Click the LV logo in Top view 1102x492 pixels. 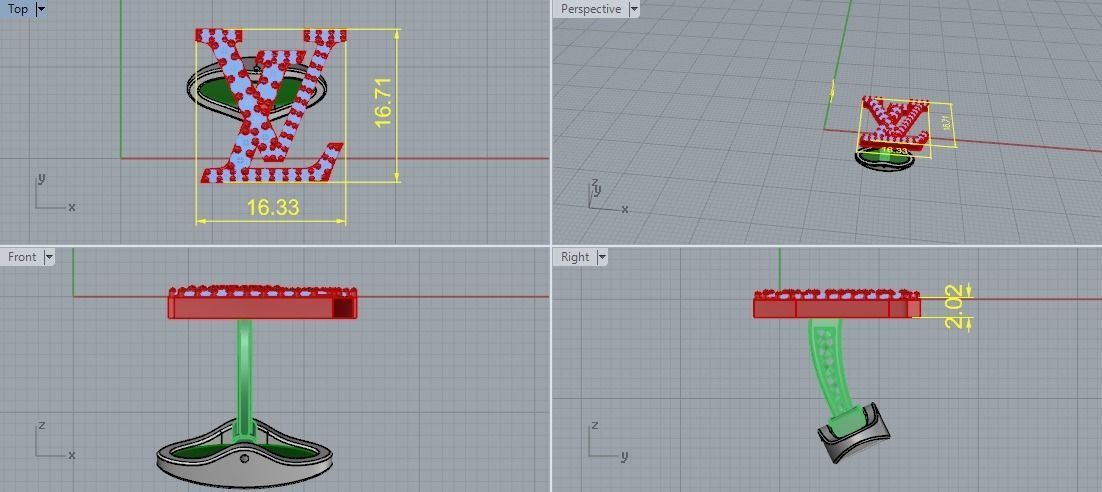pos(271,105)
